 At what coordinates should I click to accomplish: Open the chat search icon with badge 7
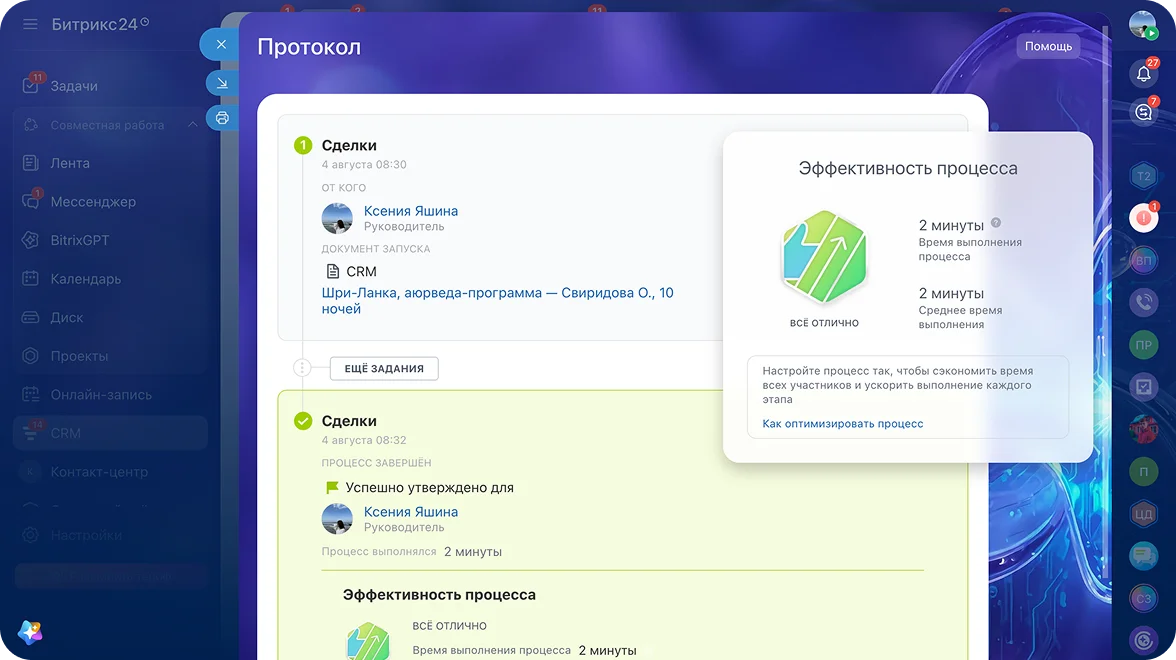click(1143, 112)
